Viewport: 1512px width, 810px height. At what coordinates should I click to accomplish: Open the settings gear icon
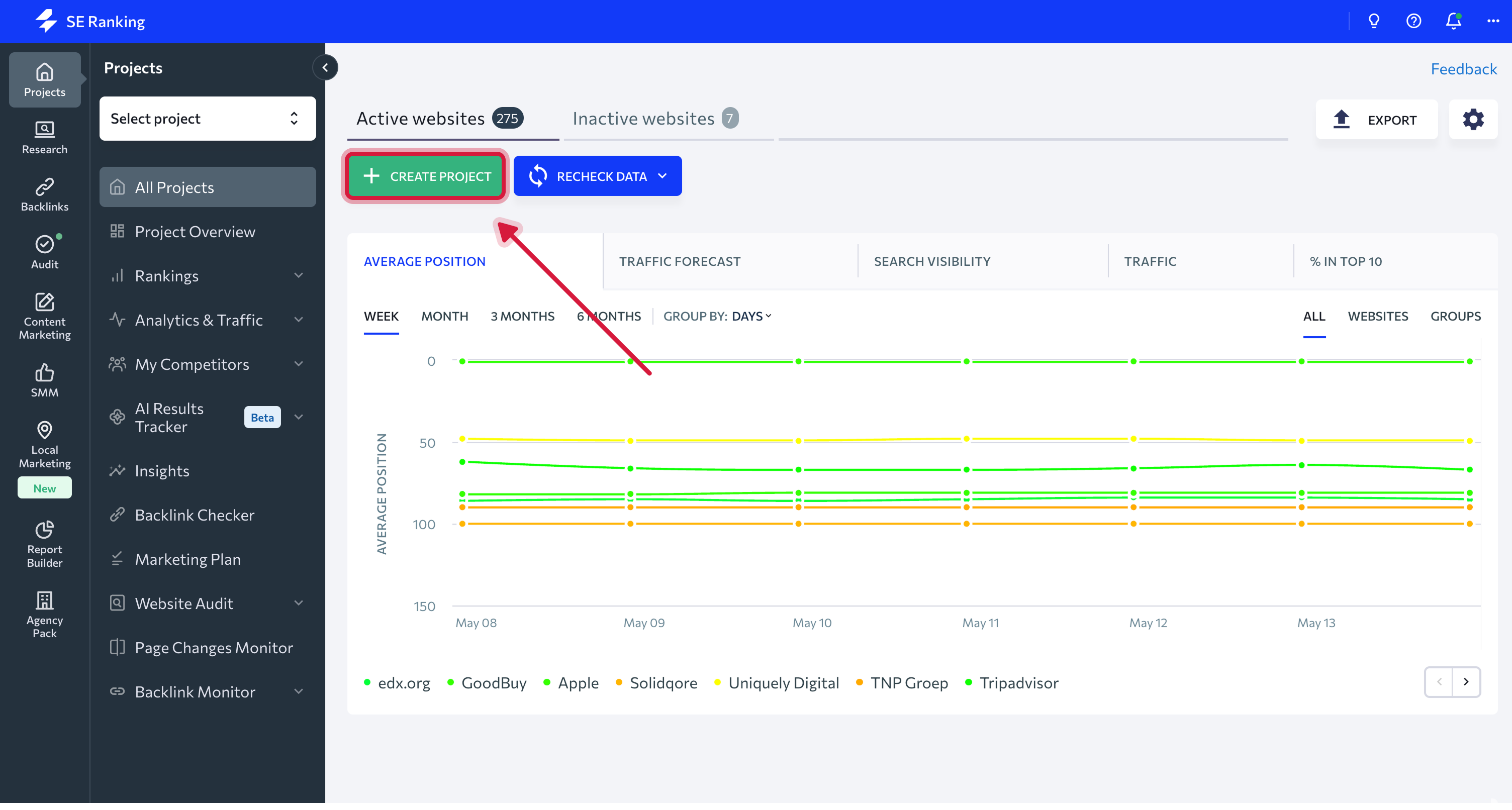click(x=1473, y=120)
